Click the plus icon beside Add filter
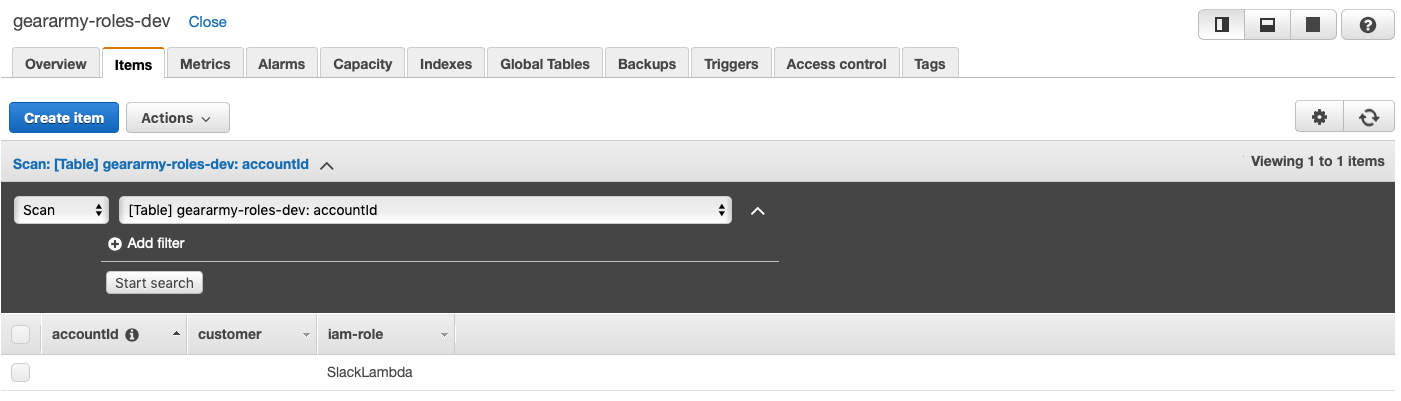 coord(115,243)
